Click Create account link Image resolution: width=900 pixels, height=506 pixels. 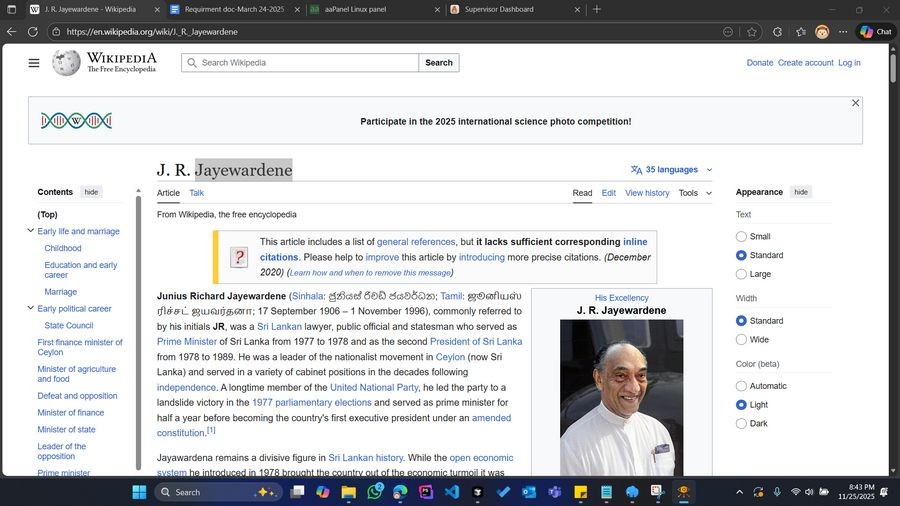(805, 63)
